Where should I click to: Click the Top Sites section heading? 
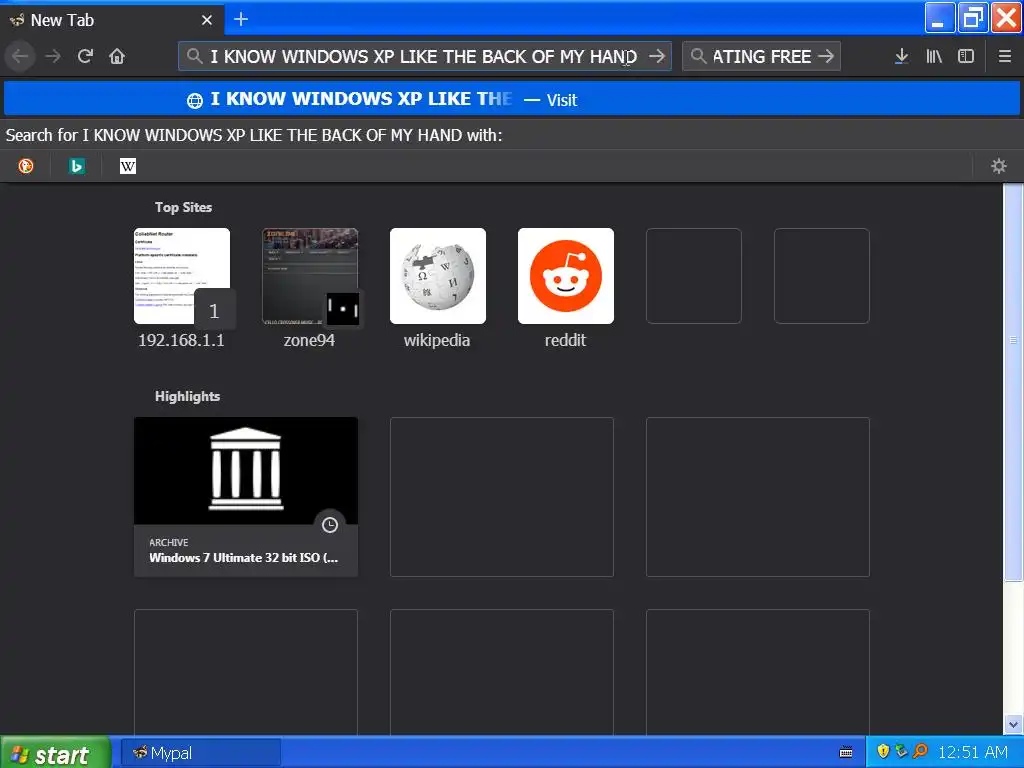pyautogui.click(x=184, y=208)
